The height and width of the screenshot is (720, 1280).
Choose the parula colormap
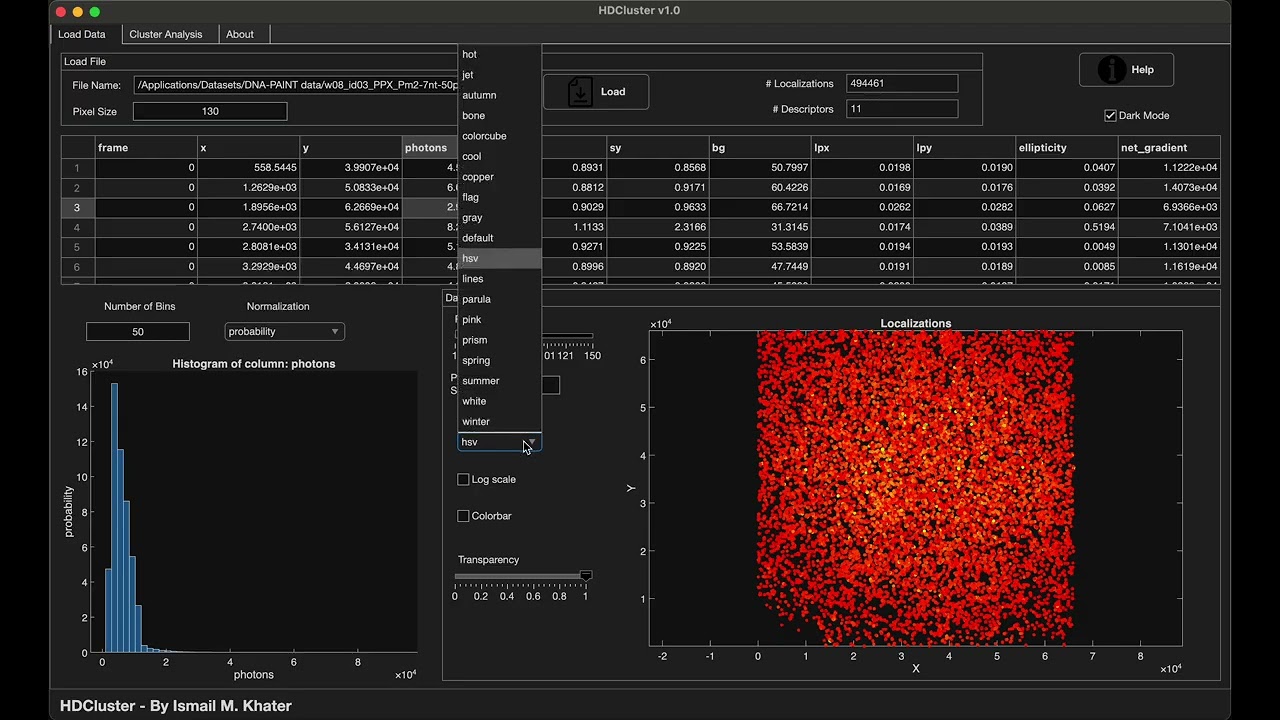499,299
